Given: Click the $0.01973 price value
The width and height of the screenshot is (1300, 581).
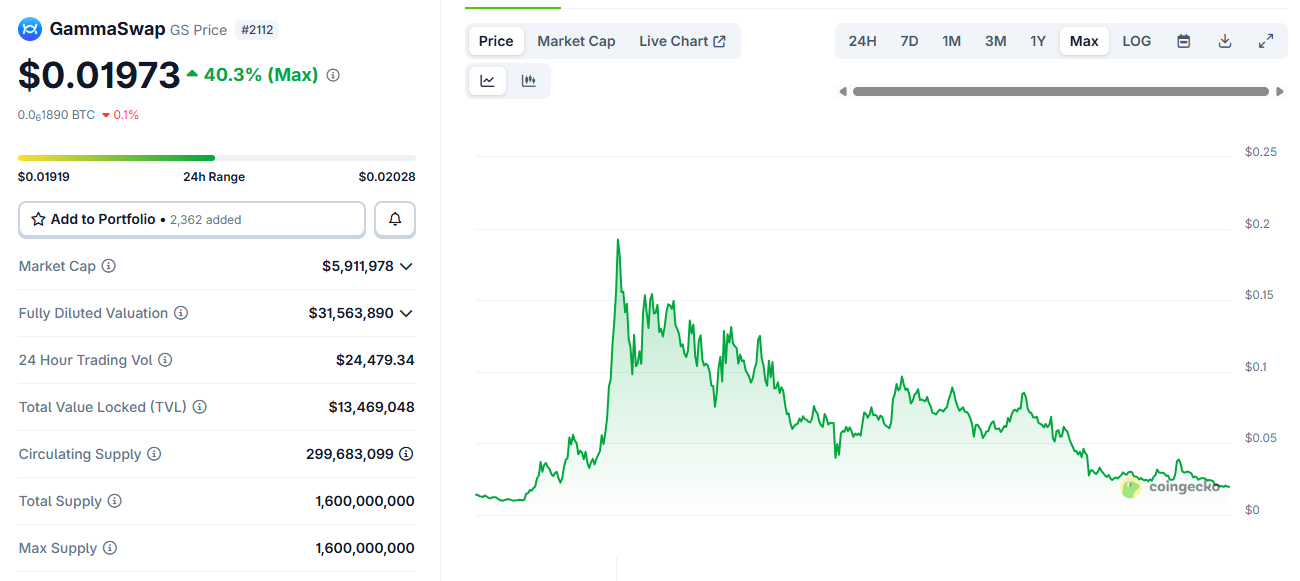Looking at the screenshot, I should point(99,75).
